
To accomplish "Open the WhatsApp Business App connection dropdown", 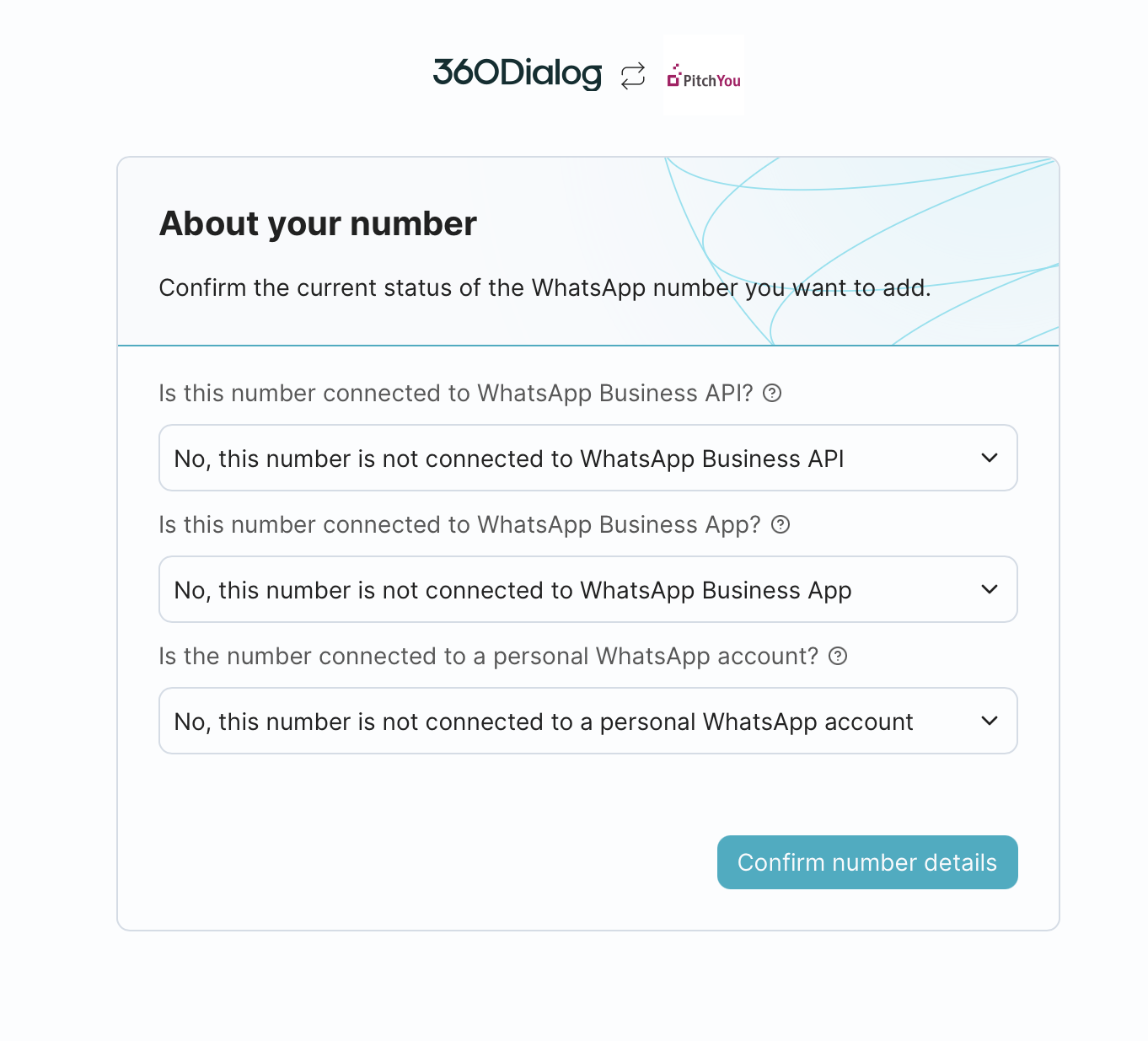I will [x=588, y=589].
